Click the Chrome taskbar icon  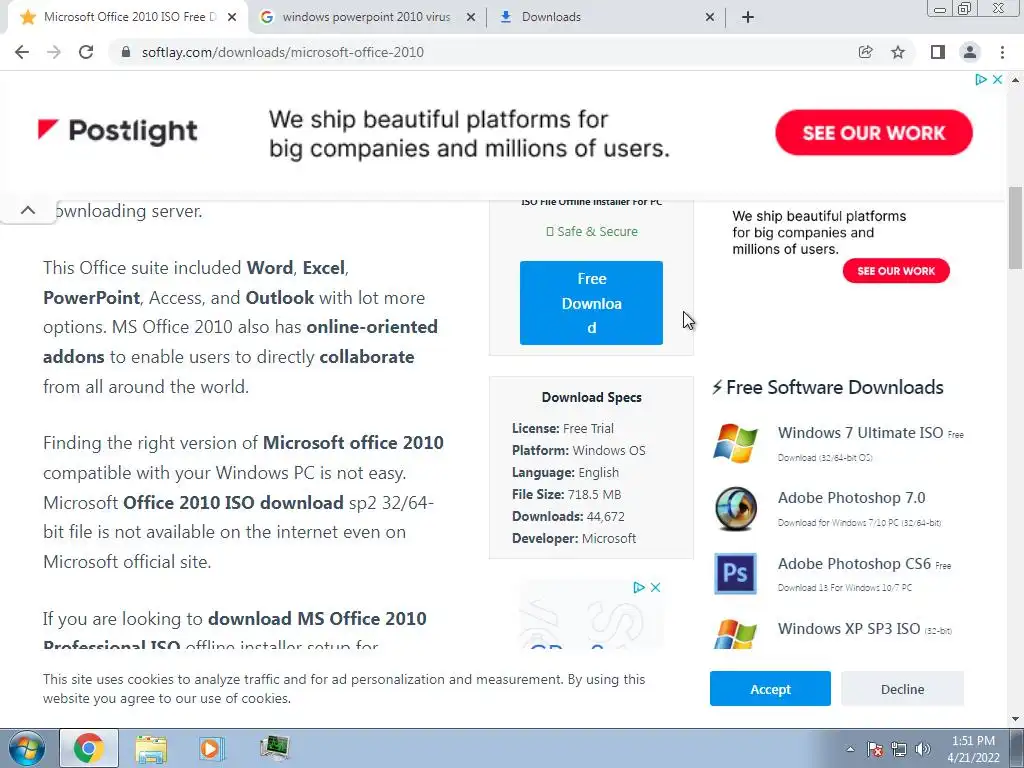click(x=89, y=748)
